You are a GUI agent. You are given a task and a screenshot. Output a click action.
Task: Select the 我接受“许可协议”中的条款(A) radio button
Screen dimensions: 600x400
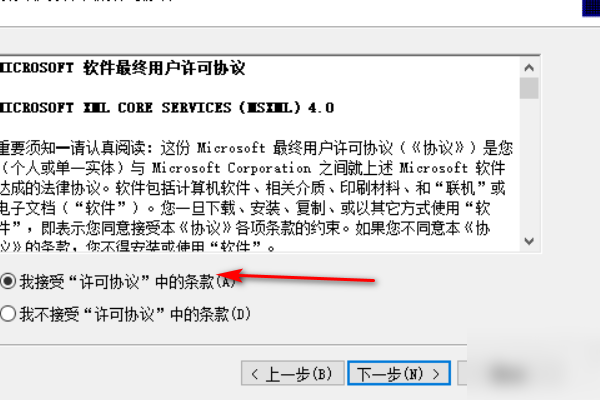tap(7, 281)
